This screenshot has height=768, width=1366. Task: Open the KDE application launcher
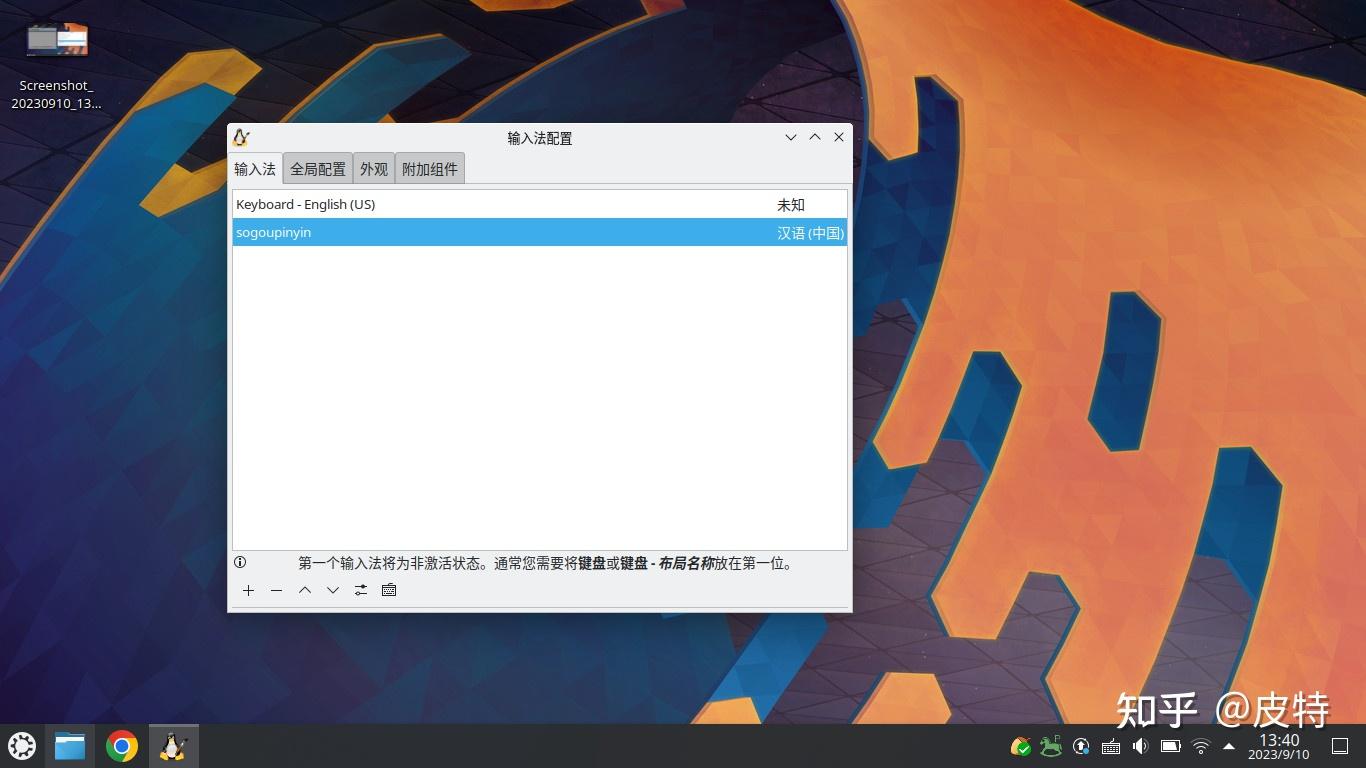[22, 746]
